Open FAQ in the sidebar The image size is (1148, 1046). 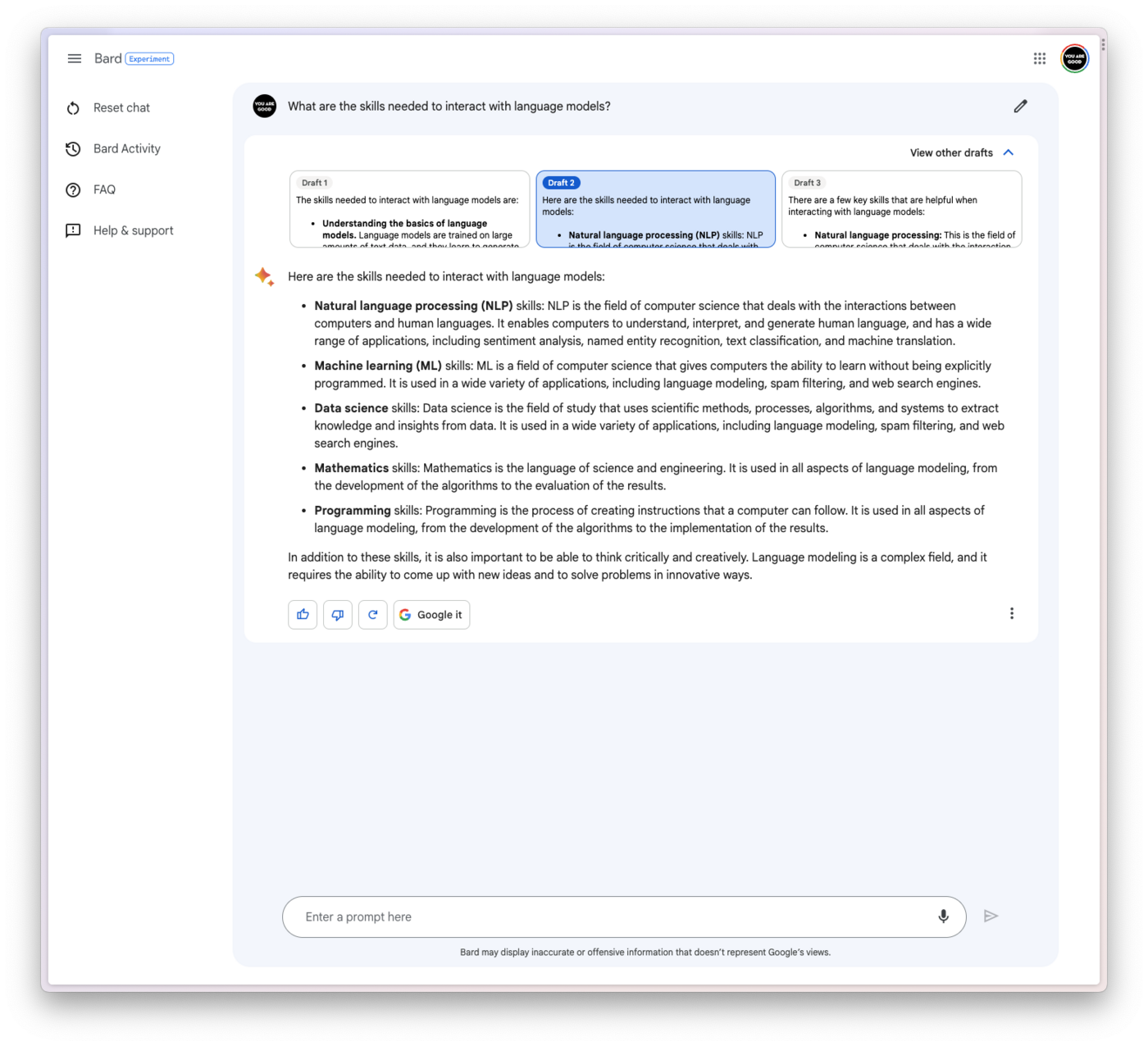pyautogui.click(x=104, y=190)
